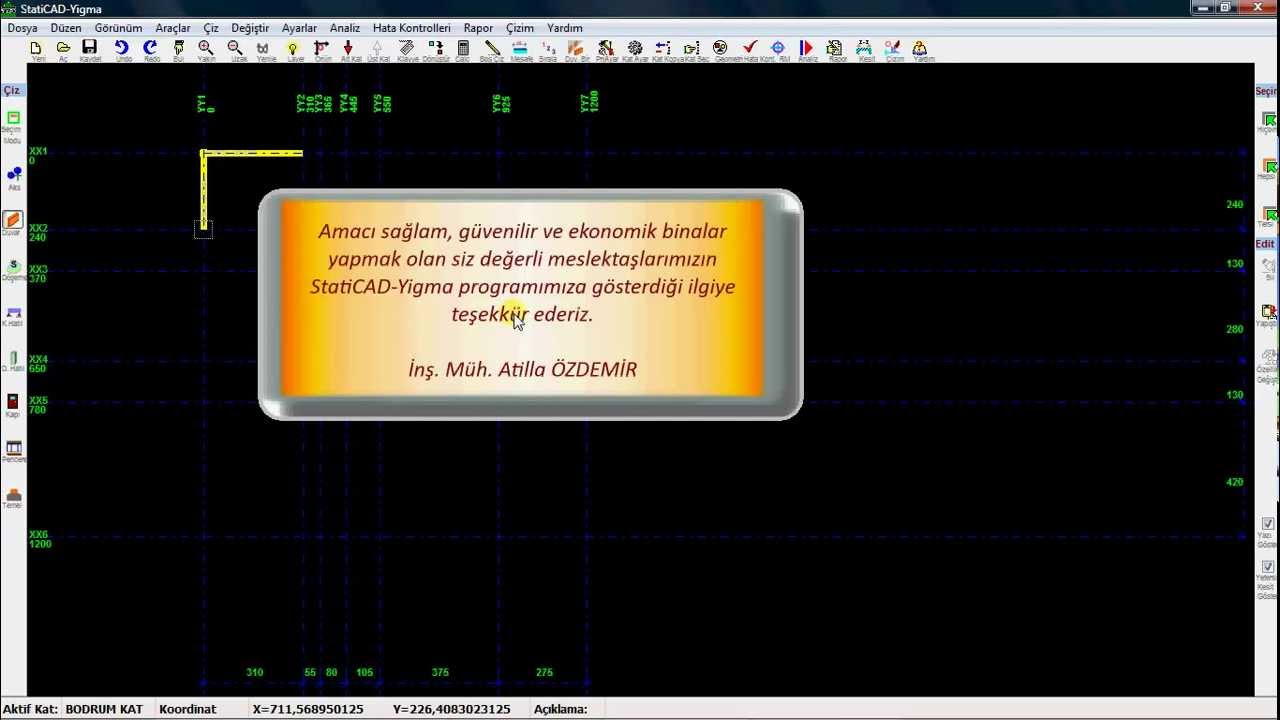Viewport: 1280px width, 720px height.
Task: Select the Döşeme slab tool in left panel
Action: coord(13,269)
